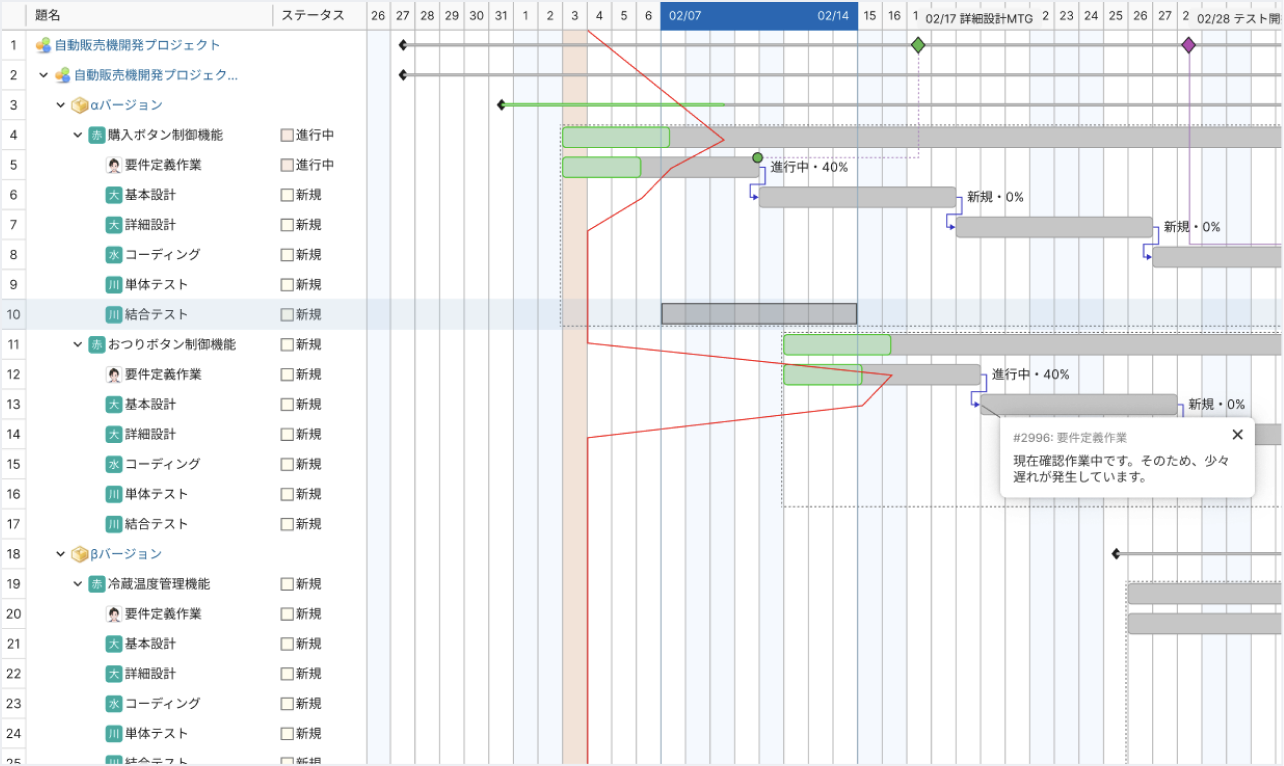Image resolution: width=1284 pixels, height=766 pixels.
Task: Toggle the 新規 status box in row 19
Action: click(x=287, y=584)
